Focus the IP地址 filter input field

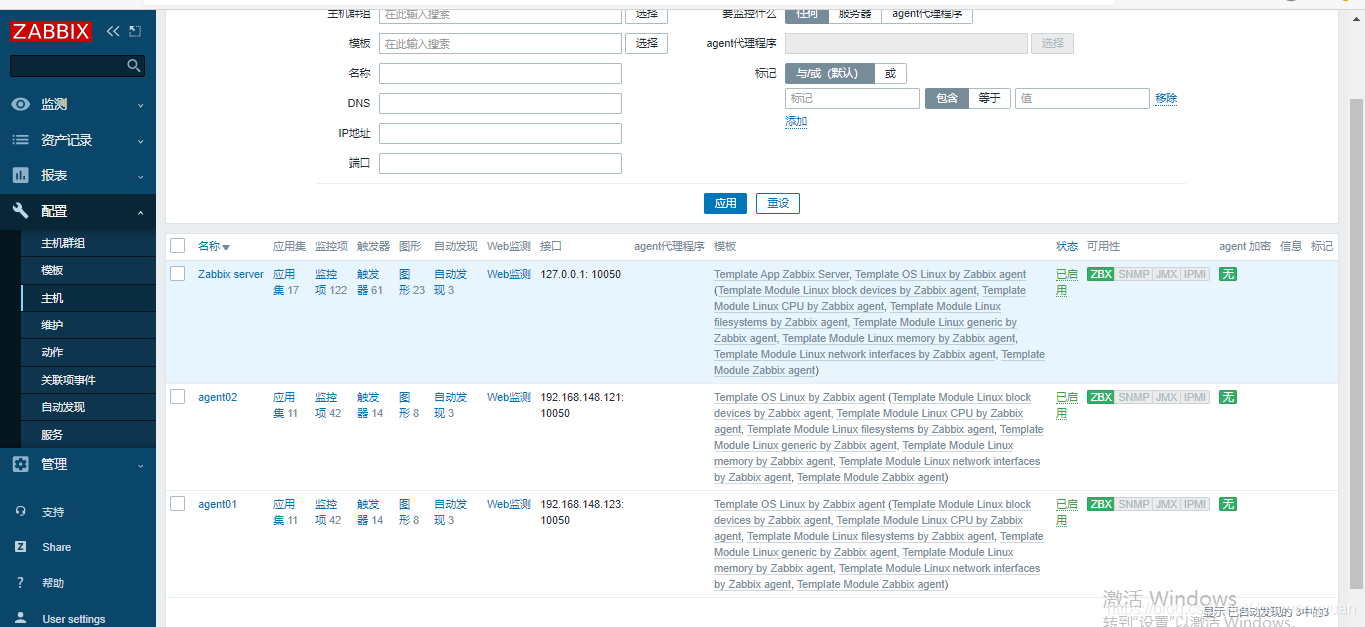[x=500, y=133]
